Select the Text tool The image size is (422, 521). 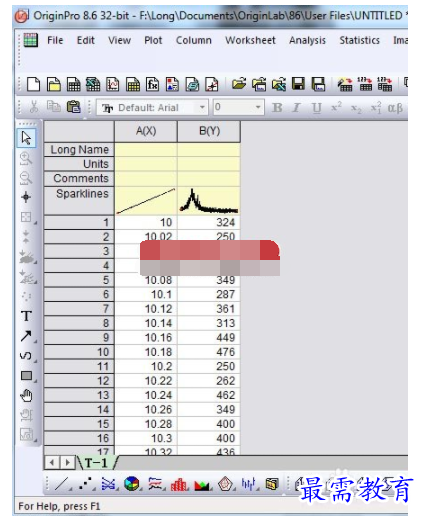coord(26,316)
